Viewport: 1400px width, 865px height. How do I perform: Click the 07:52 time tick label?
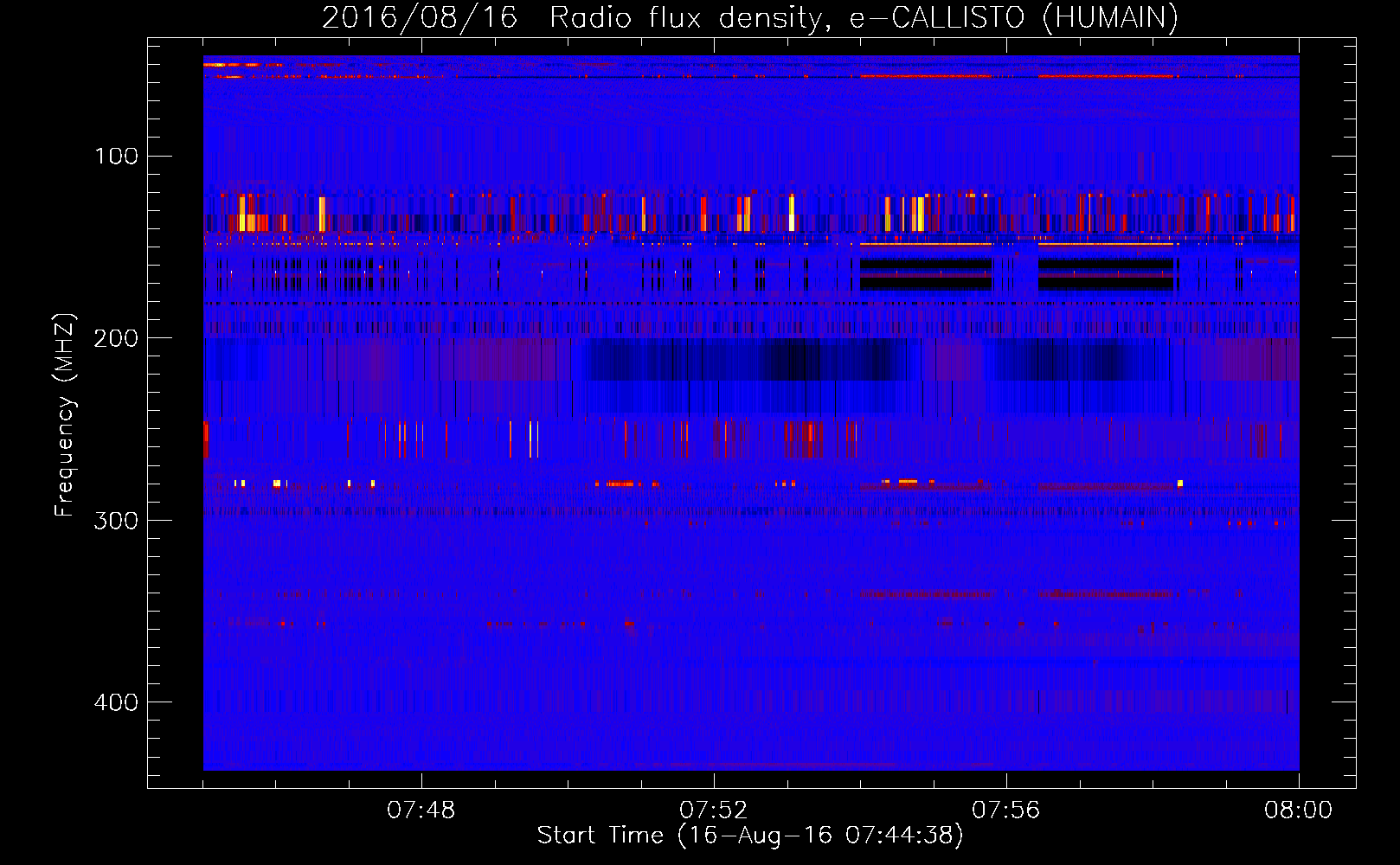713,811
